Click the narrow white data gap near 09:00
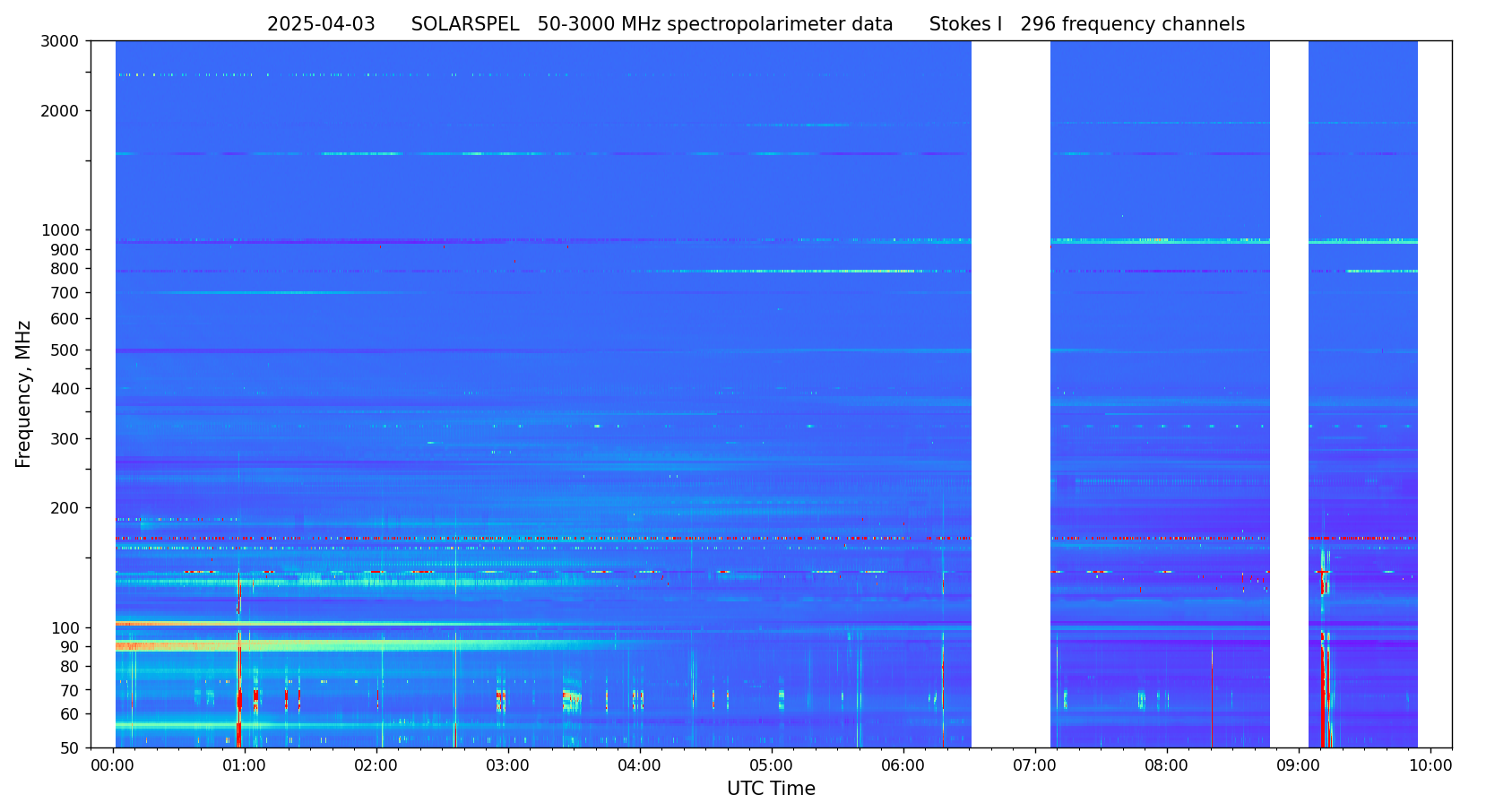The height and width of the screenshot is (812, 1512). (1288, 394)
